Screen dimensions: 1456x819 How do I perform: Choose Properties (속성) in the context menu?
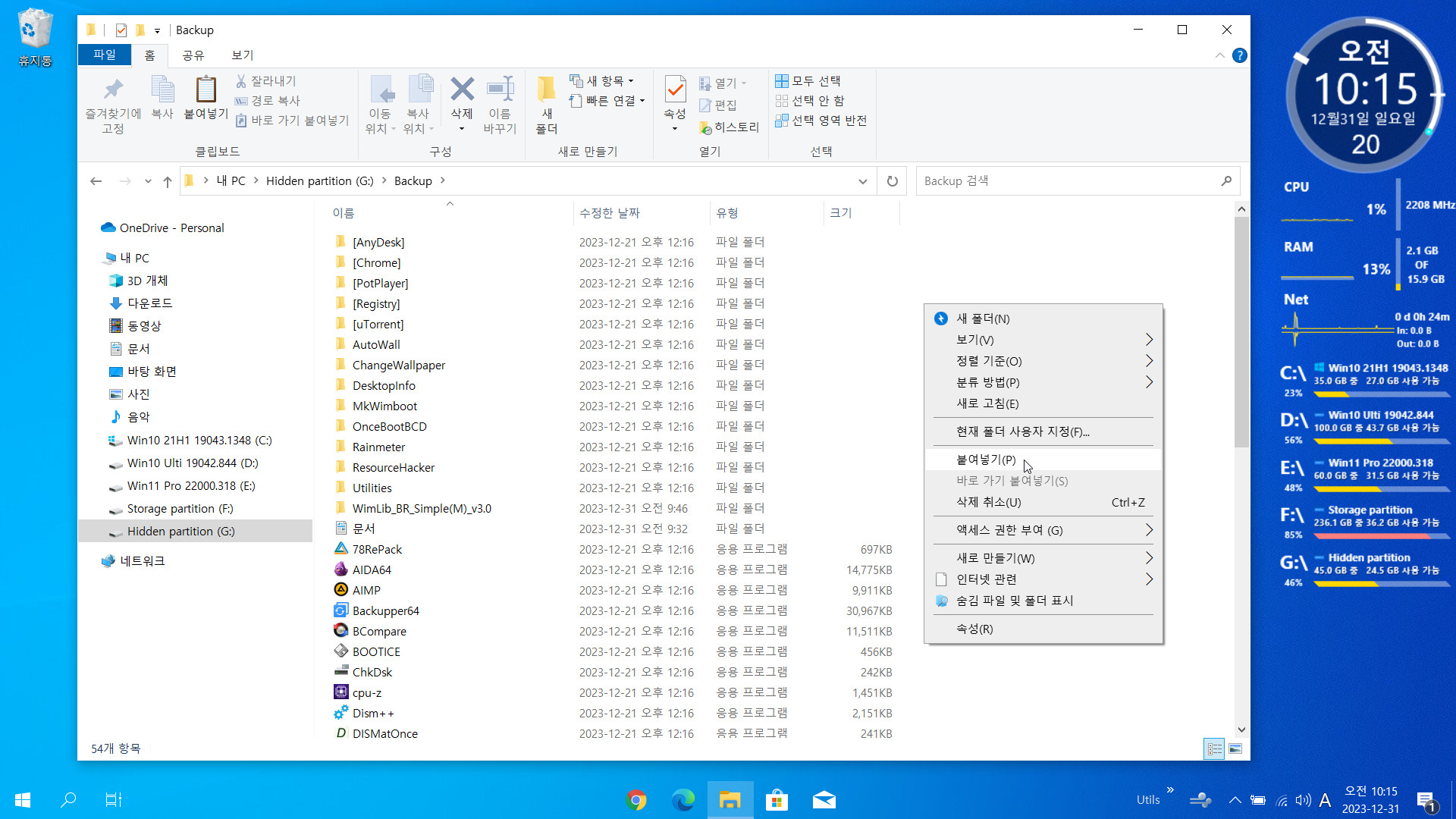[x=1043, y=629]
